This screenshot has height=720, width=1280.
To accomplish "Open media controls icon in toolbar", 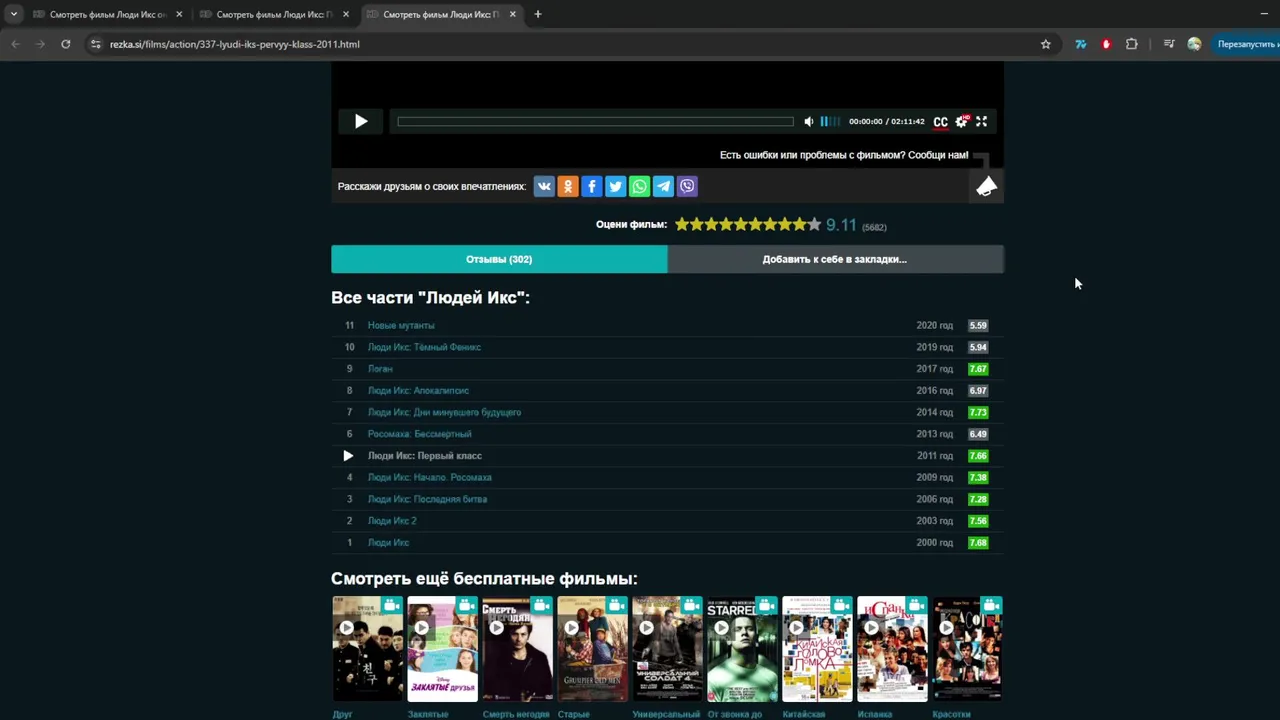I will pos(1168,44).
